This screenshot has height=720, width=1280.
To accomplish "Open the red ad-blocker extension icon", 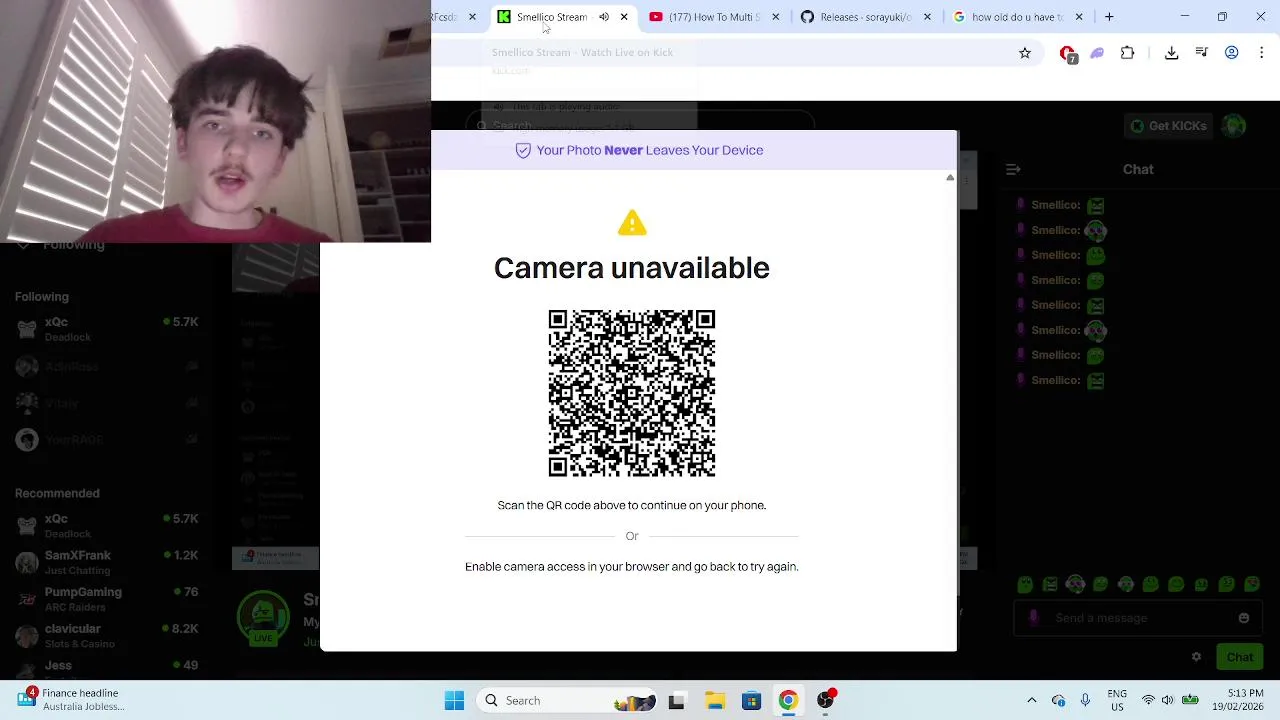I will click(x=1068, y=53).
